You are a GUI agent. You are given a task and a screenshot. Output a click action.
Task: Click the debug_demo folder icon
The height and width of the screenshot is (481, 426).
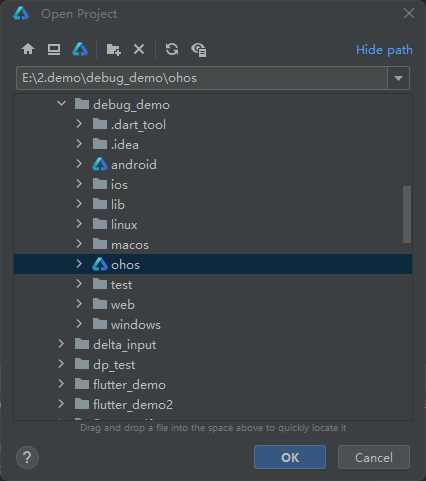click(x=82, y=104)
